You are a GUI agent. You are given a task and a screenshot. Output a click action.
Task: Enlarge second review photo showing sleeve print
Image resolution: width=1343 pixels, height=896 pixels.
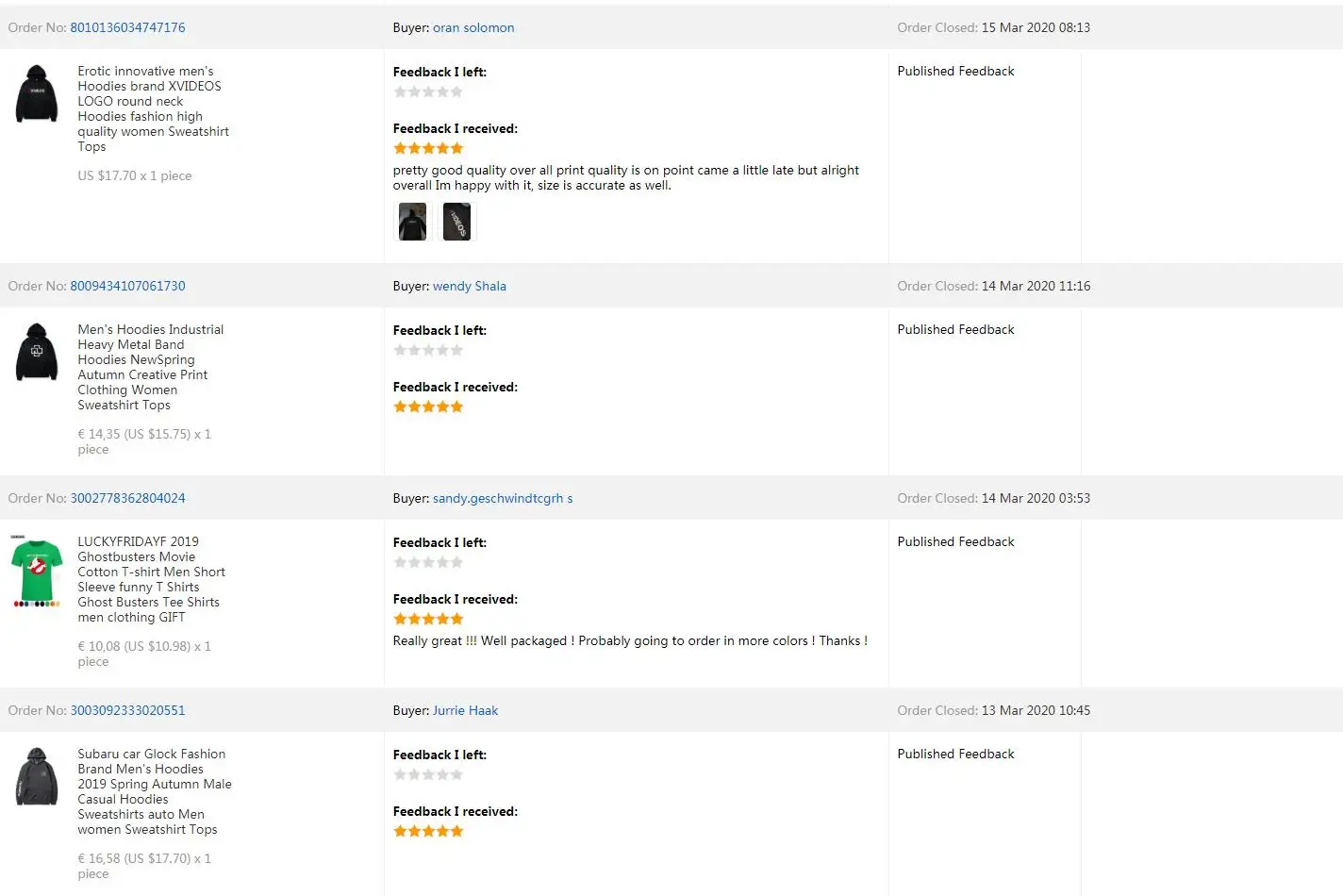[x=456, y=223]
